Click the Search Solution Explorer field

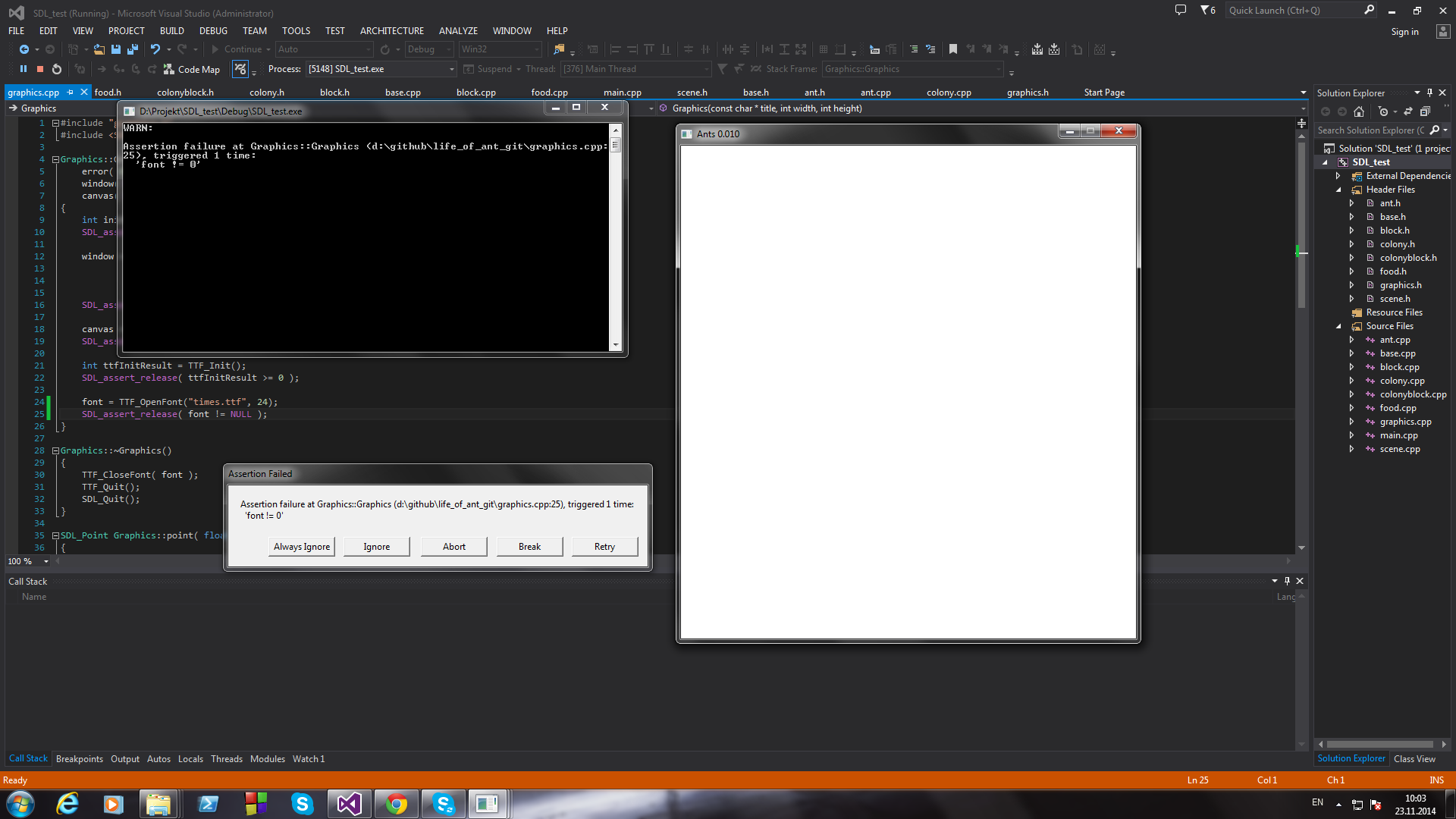pos(1371,130)
